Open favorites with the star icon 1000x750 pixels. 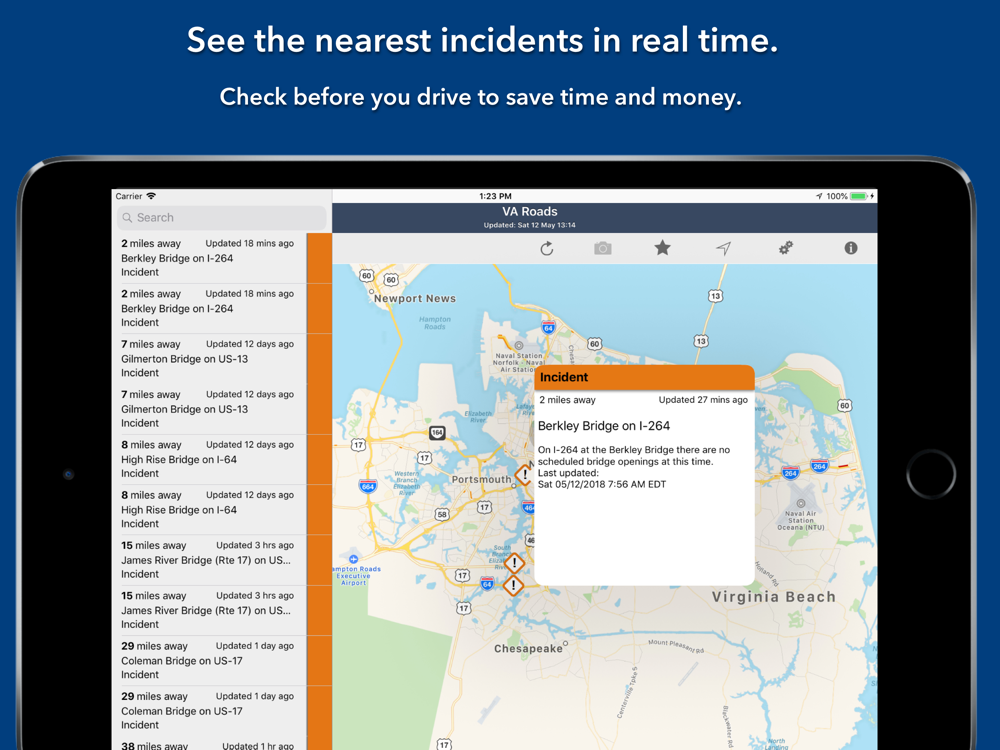pos(663,247)
